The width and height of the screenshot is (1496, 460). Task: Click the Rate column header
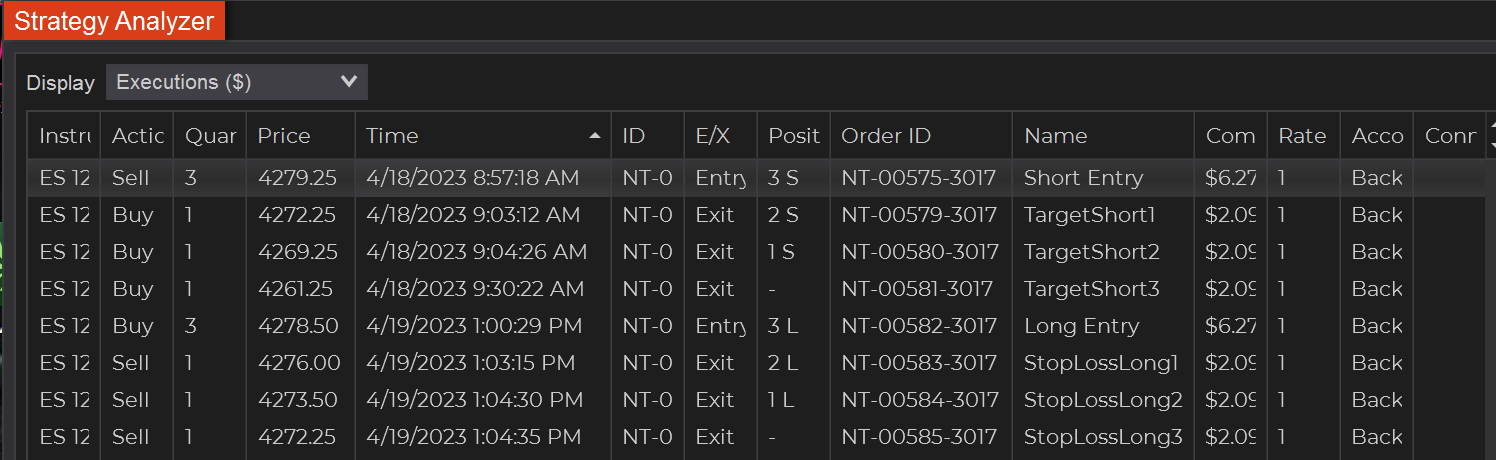pos(1302,136)
